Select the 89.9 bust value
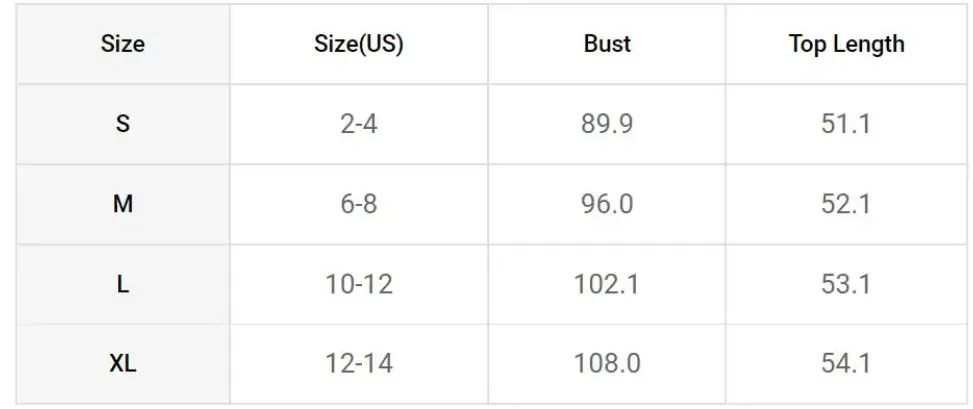 (607, 124)
